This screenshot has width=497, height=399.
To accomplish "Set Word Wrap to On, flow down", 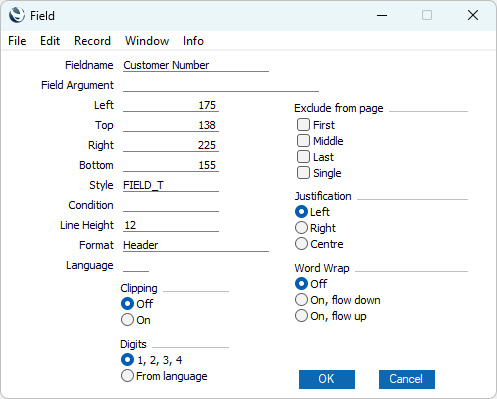I will click(x=301, y=300).
